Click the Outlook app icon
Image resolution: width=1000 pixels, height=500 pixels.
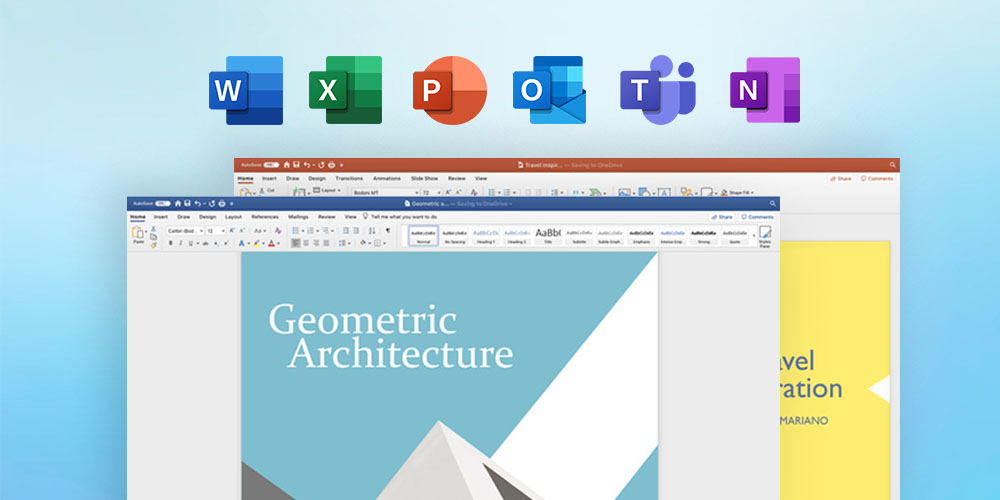coord(548,90)
